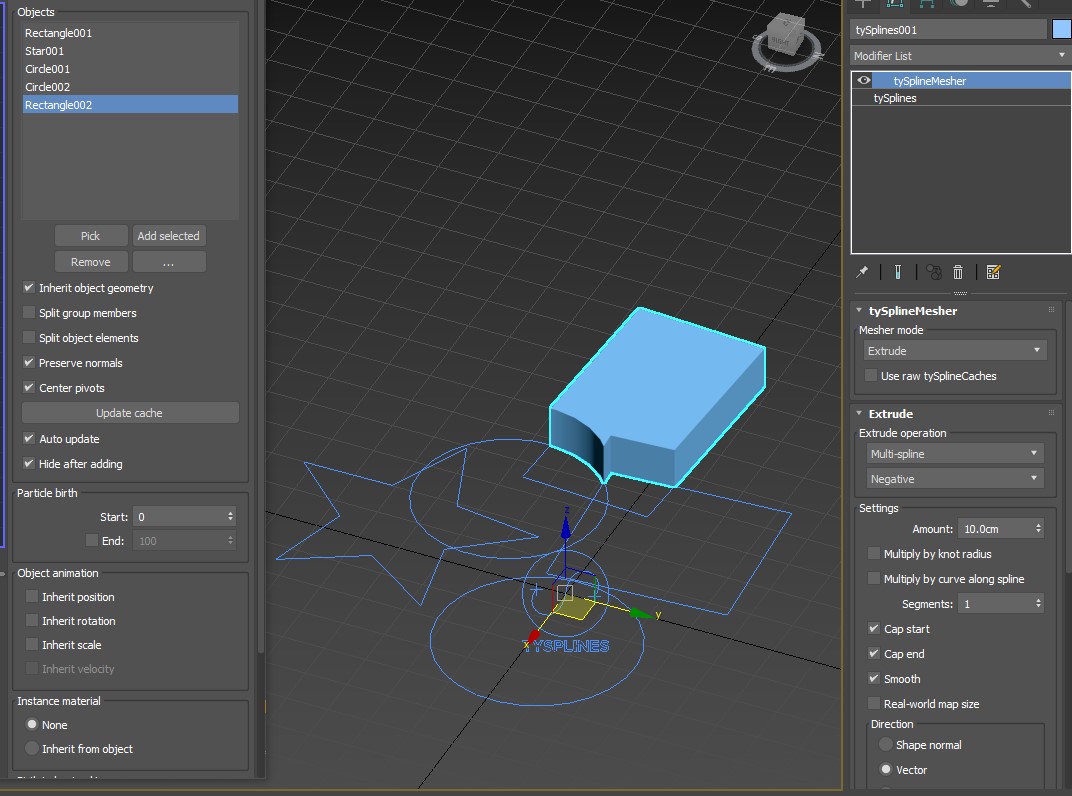Image resolution: width=1072 pixels, height=796 pixels.
Task: Click the object color swatch
Action: click(1061, 29)
